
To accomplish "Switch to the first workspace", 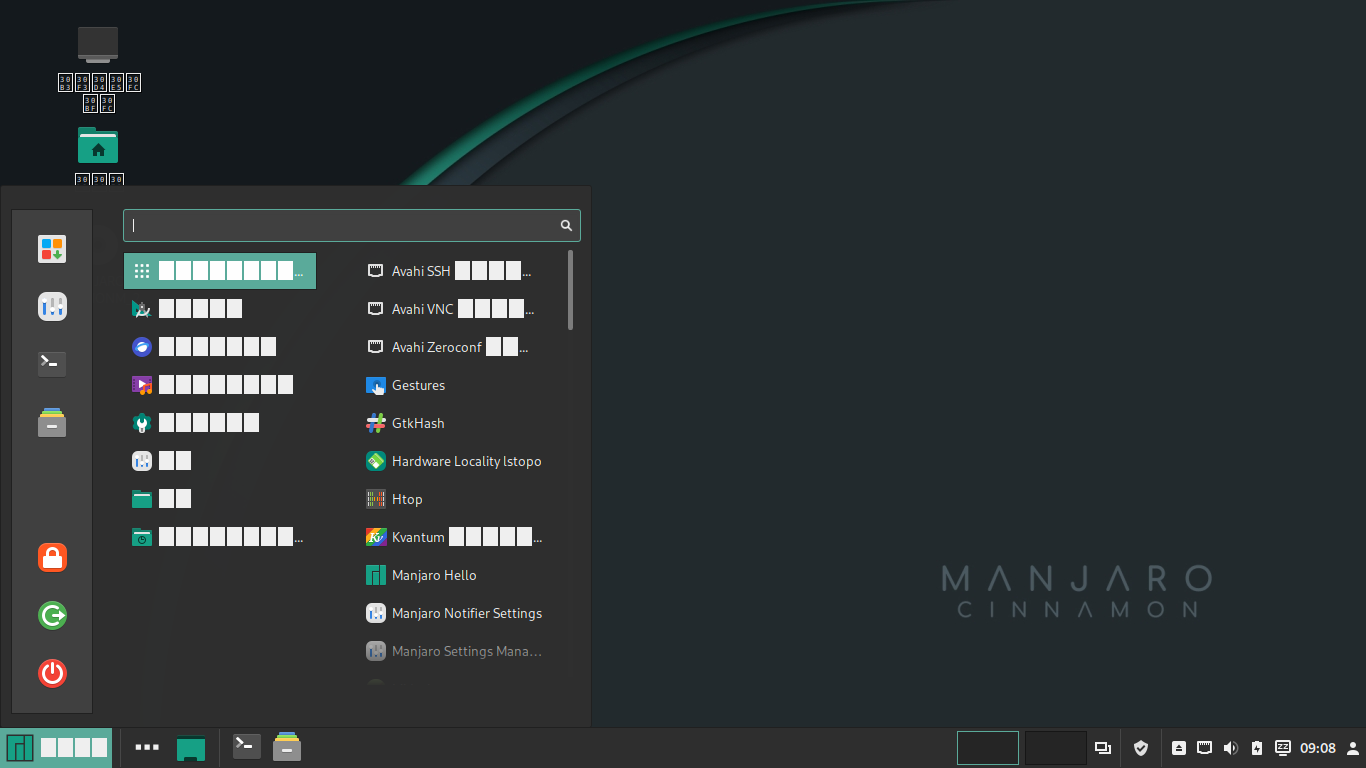I will click(x=988, y=748).
